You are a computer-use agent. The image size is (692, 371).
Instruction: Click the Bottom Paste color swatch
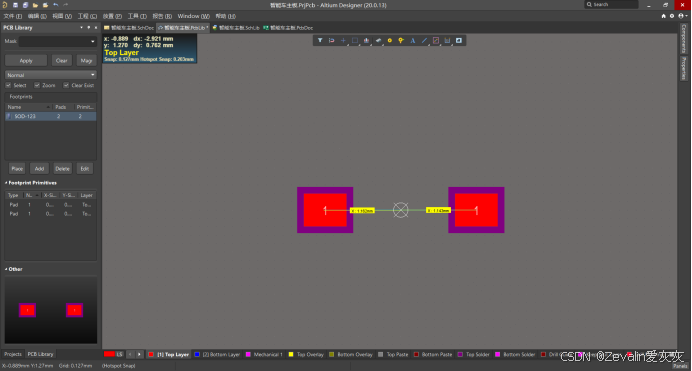(416, 354)
